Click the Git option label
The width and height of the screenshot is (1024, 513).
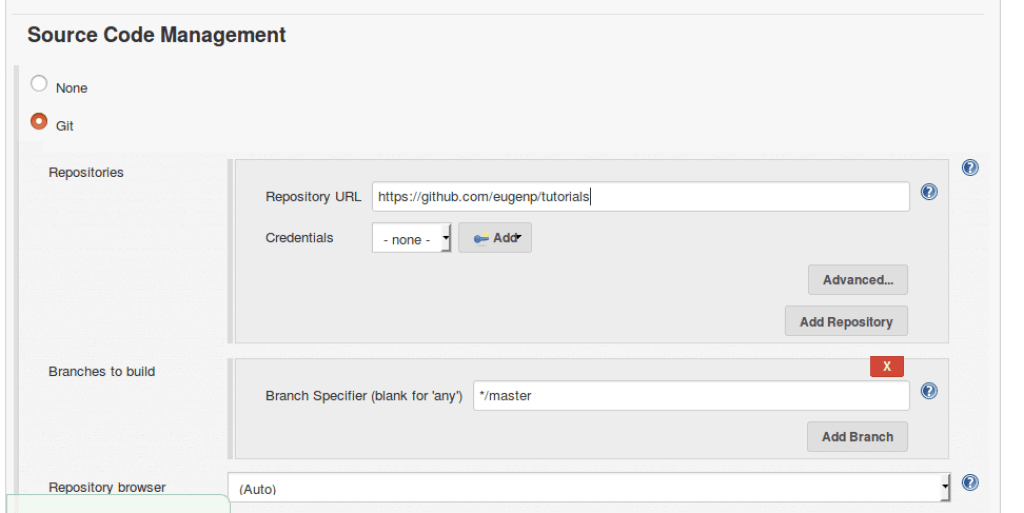coord(65,126)
